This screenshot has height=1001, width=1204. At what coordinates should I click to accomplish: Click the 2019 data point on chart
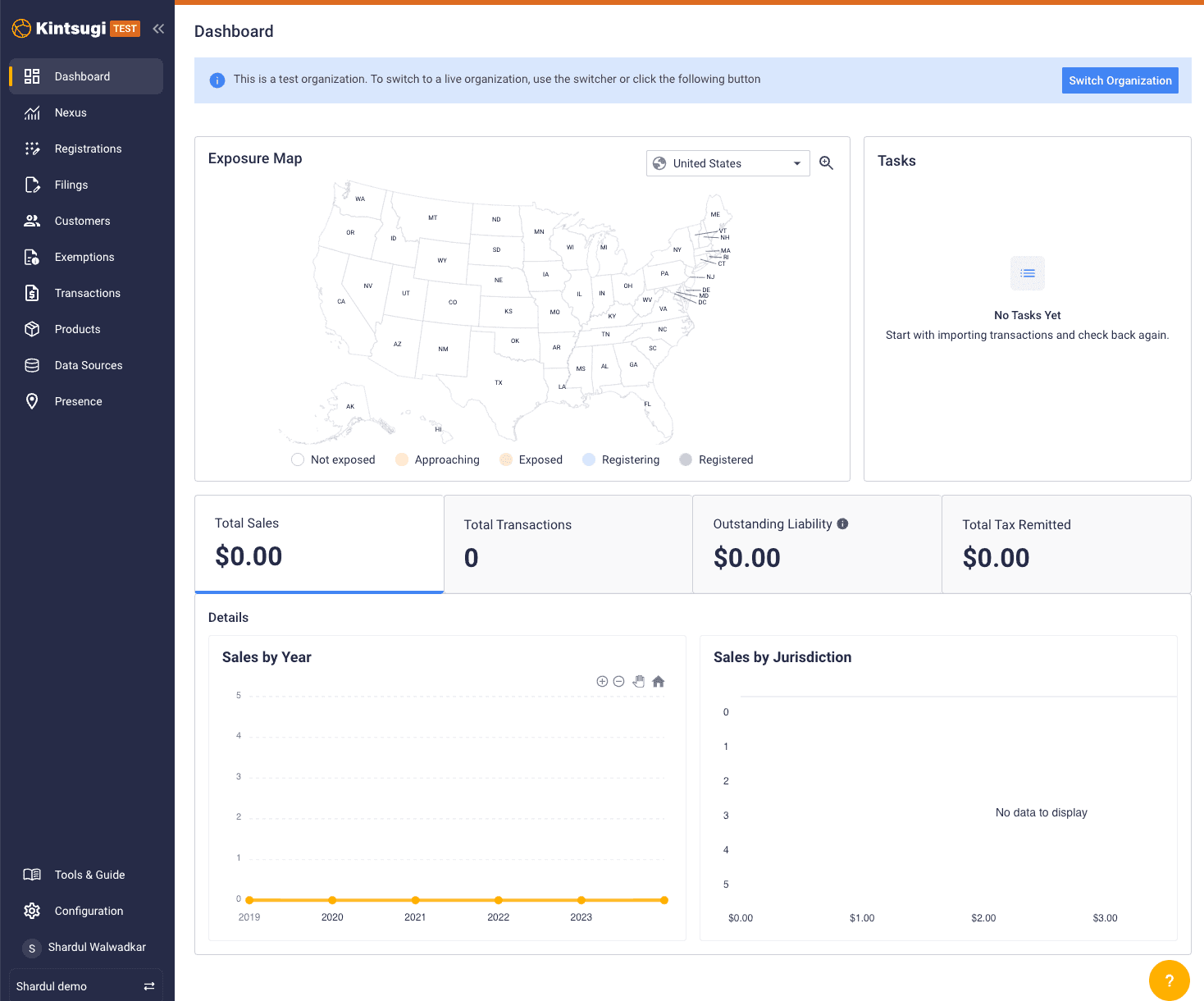pyautogui.click(x=249, y=900)
